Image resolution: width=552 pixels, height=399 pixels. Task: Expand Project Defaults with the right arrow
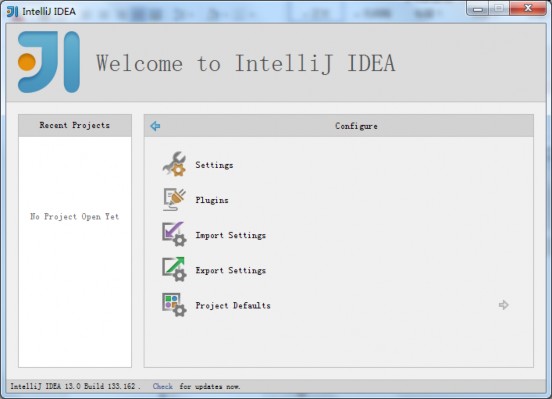pos(503,305)
